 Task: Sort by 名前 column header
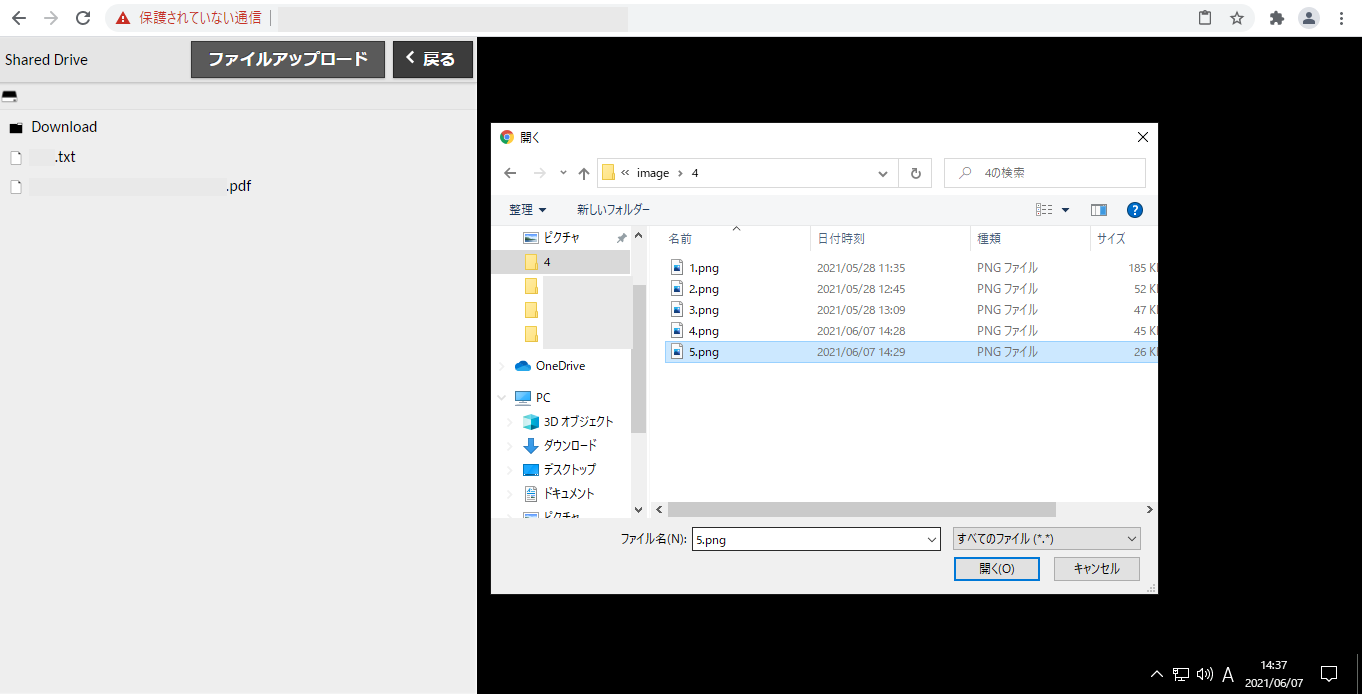click(x=680, y=239)
